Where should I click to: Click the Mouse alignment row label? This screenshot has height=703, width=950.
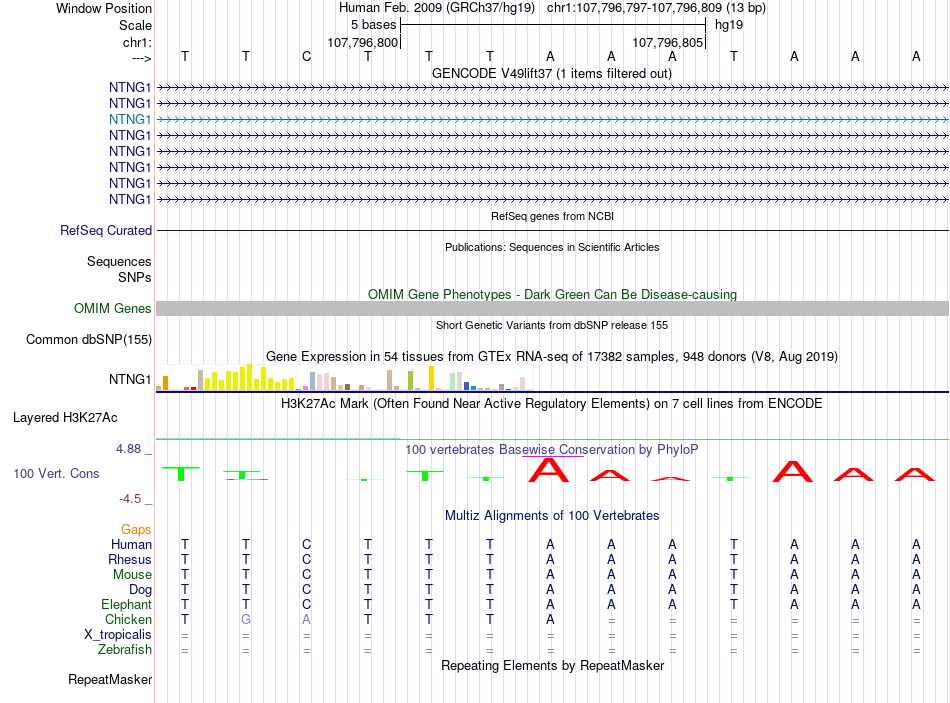(x=132, y=575)
